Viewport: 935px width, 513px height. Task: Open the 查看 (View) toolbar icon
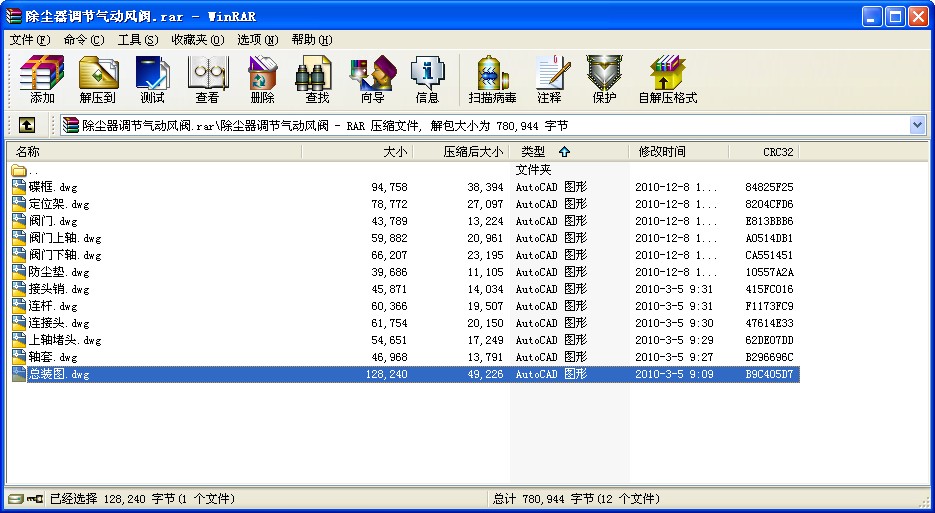pyautogui.click(x=208, y=79)
